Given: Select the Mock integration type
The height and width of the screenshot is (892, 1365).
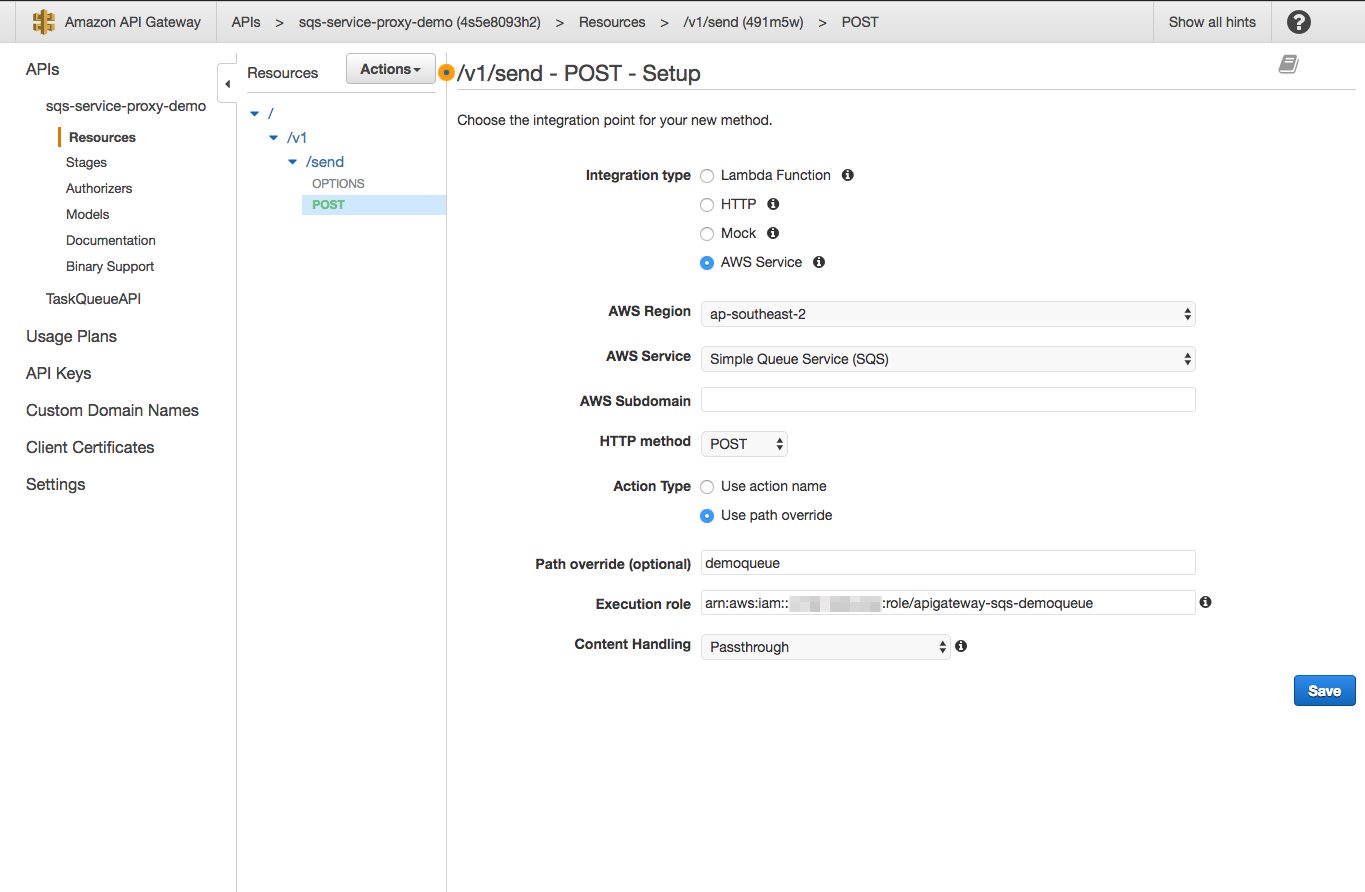Looking at the screenshot, I should [707, 234].
